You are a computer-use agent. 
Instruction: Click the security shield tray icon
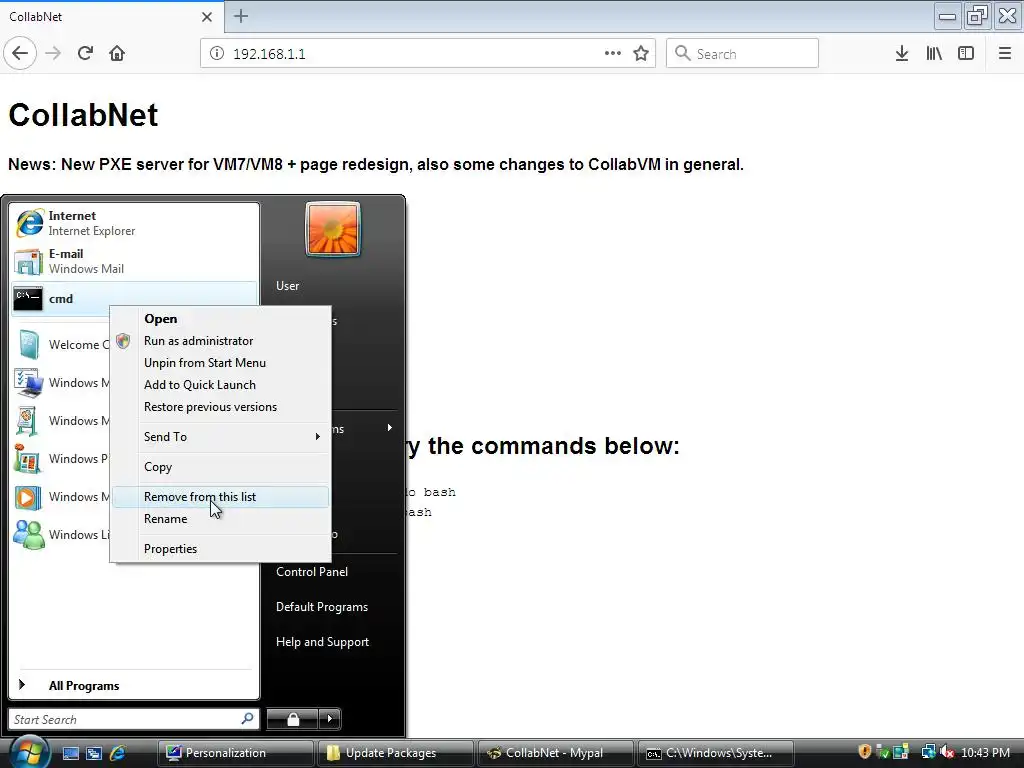(865, 752)
